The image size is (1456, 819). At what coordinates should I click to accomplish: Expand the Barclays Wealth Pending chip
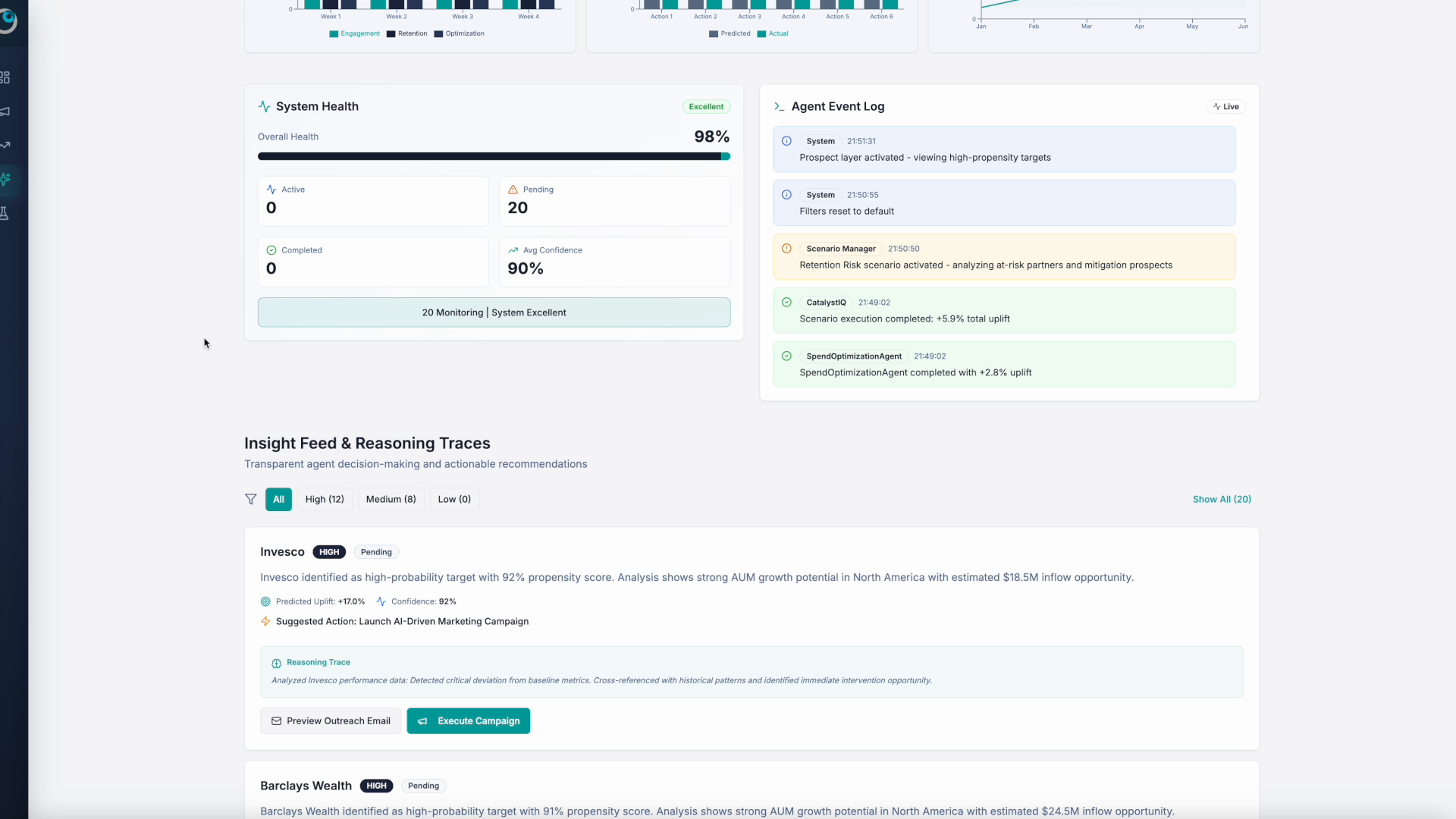click(422, 786)
